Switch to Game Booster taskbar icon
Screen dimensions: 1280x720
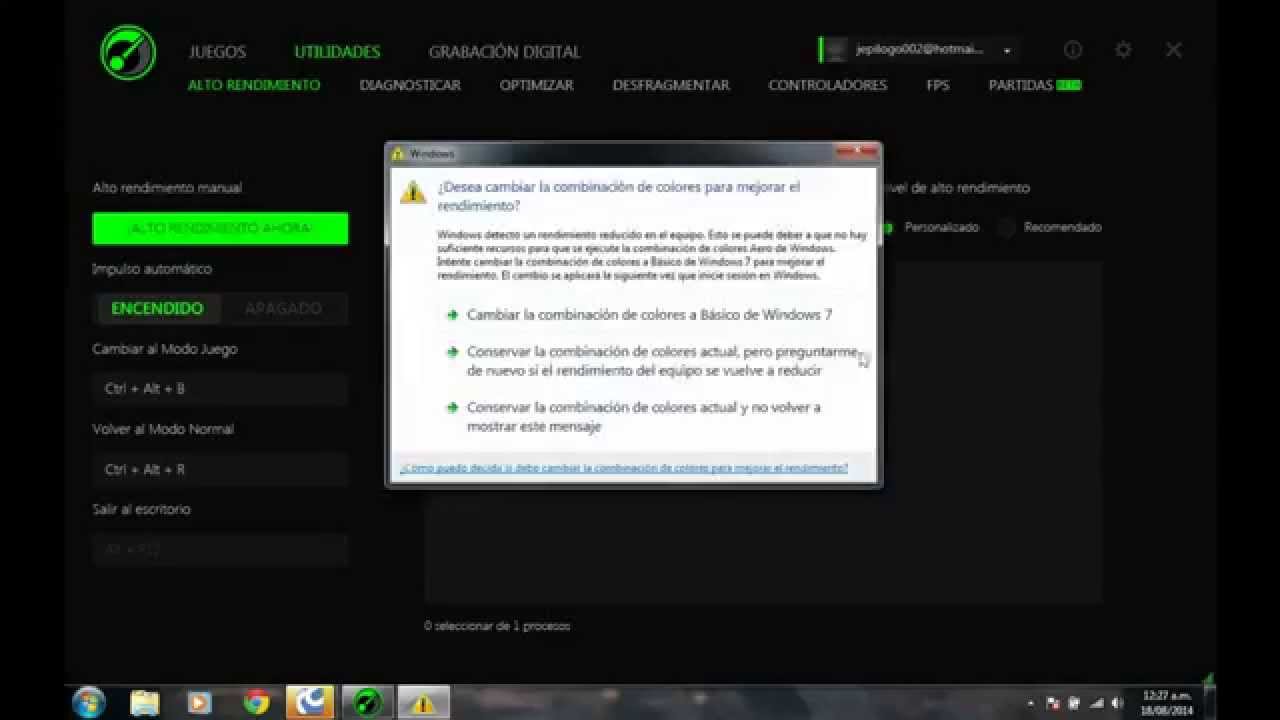point(367,703)
